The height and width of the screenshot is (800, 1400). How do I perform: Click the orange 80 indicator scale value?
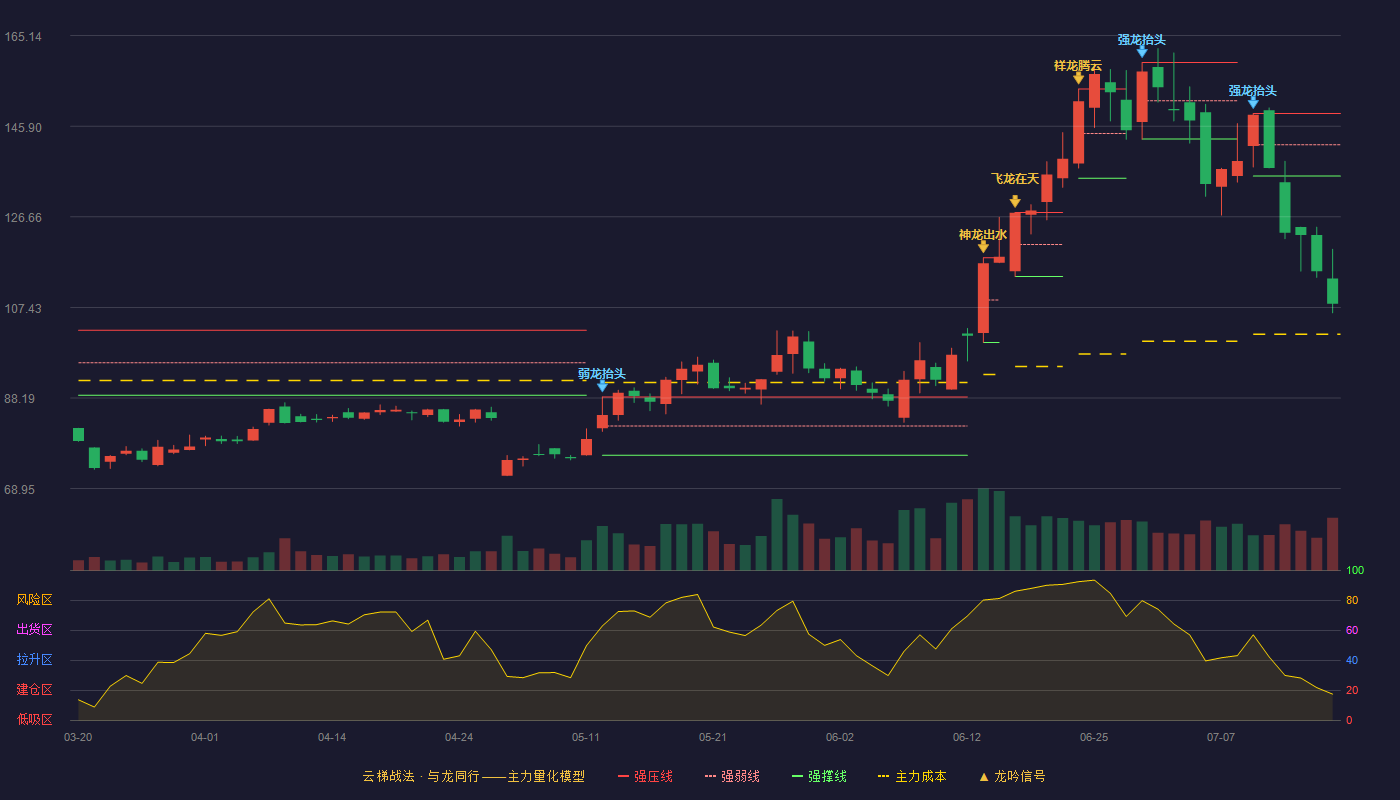(x=1352, y=601)
